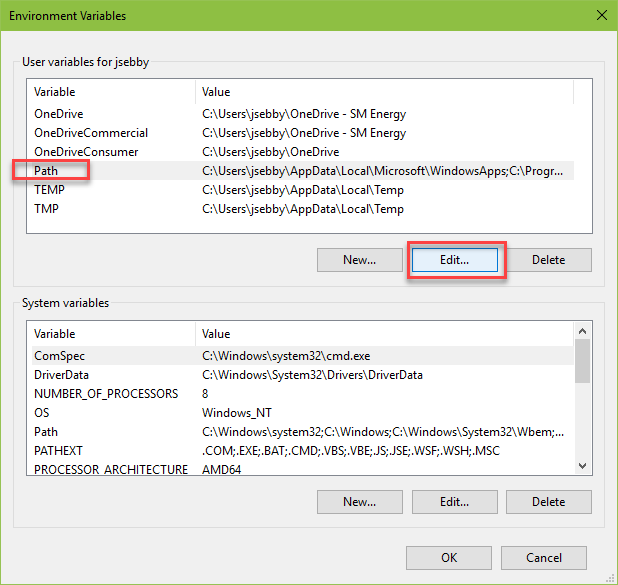Screen dimensions: 618x585
Task: Confirm the dialog with OK
Action: pyautogui.click(x=449, y=558)
